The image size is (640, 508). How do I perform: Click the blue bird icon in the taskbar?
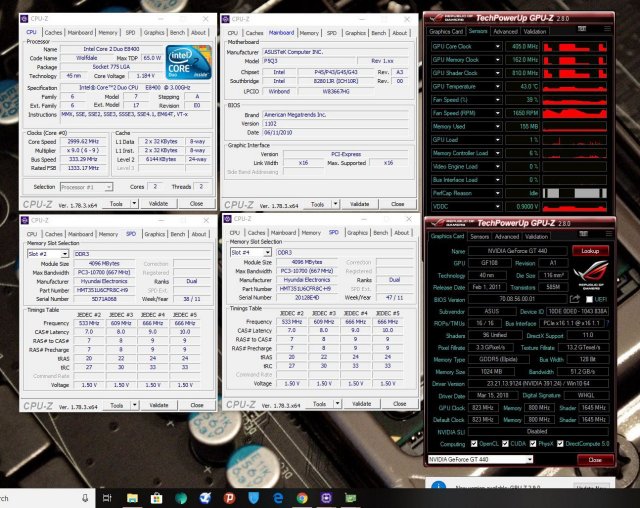pos(205,498)
